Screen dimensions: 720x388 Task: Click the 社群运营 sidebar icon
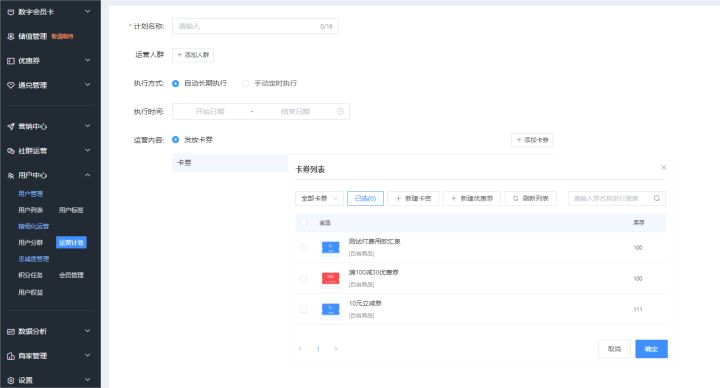pyautogui.click(x=11, y=151)
